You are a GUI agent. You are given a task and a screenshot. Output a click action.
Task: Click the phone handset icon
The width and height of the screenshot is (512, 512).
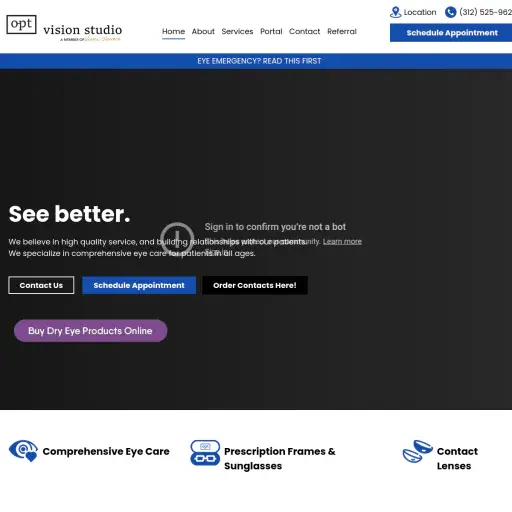click(x=450, y=12)
